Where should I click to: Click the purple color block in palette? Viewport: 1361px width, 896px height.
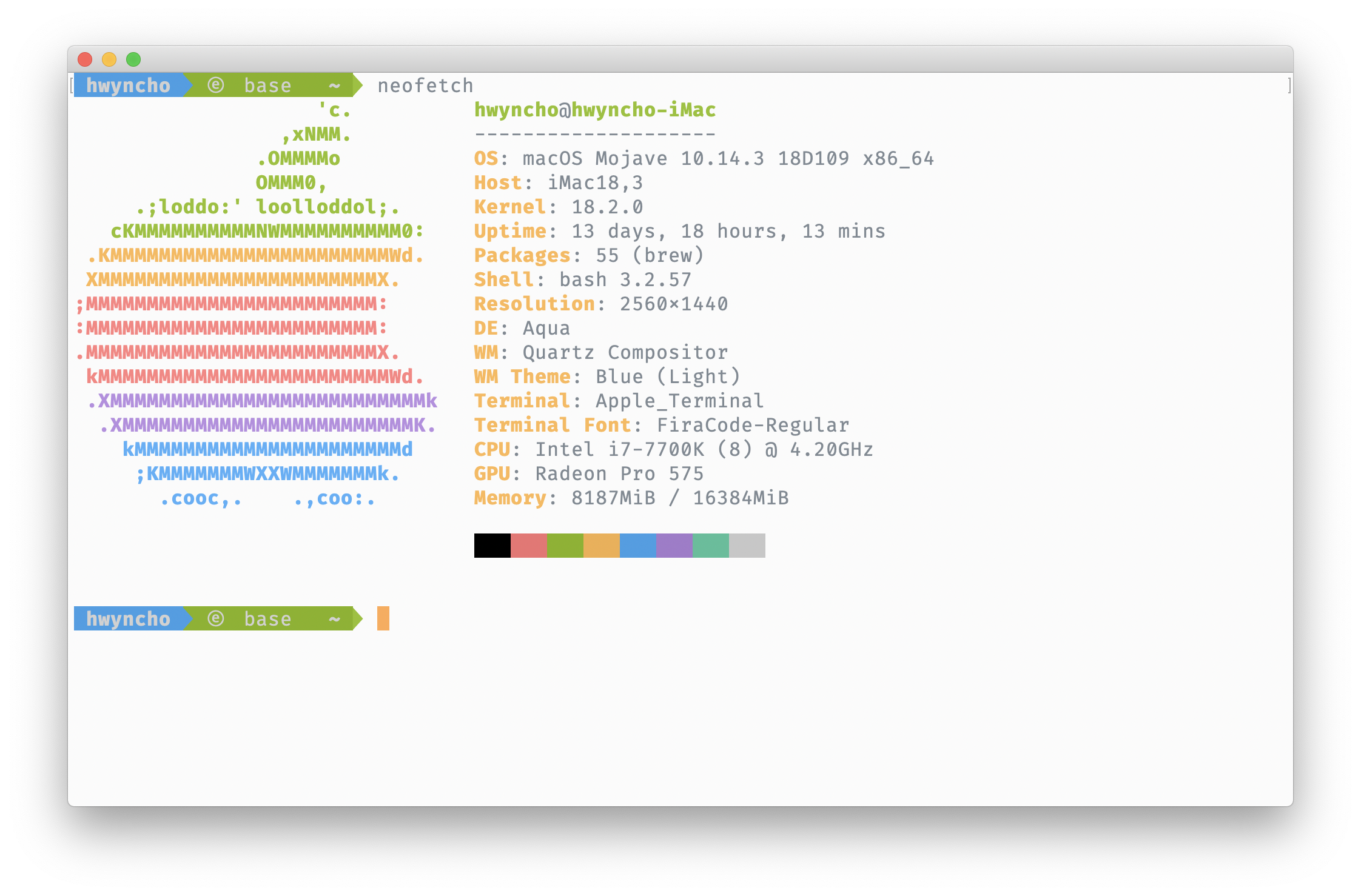pyautogui.click(x=674, y=546)
